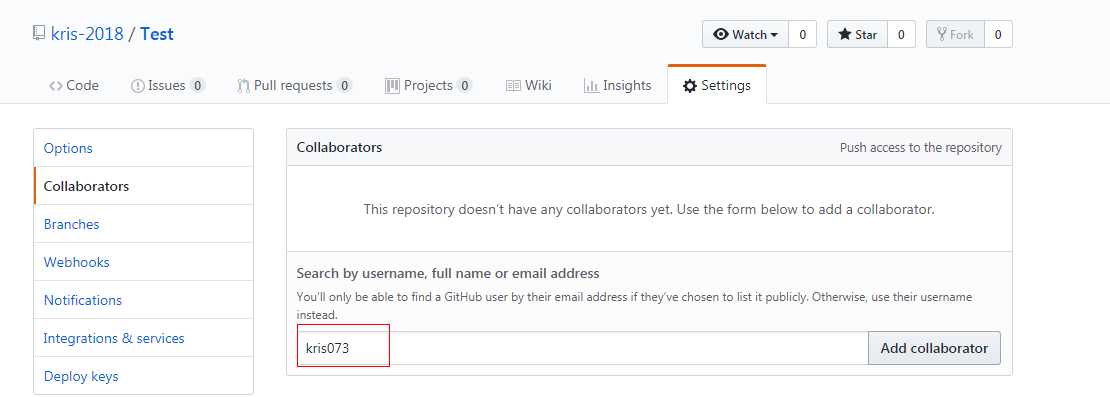
Task: Click the collaborator search field containing kris073
Action: pyautogui.click(x=583, y=348)
